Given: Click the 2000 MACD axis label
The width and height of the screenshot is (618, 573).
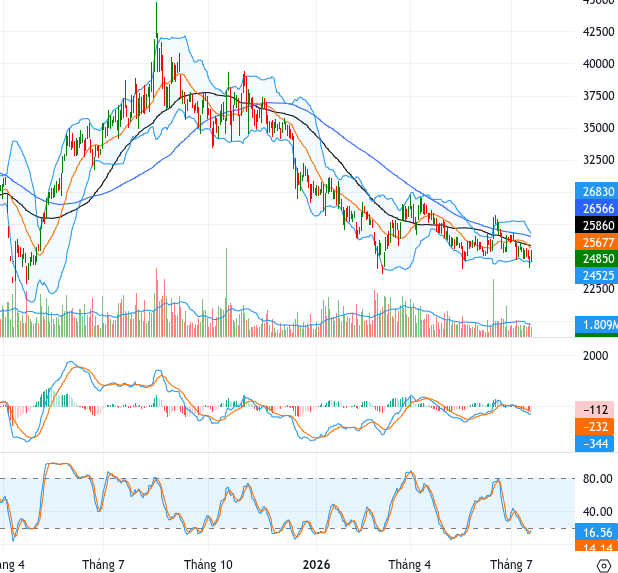Looking at the screenshot, I should click(x=596, y=356).
